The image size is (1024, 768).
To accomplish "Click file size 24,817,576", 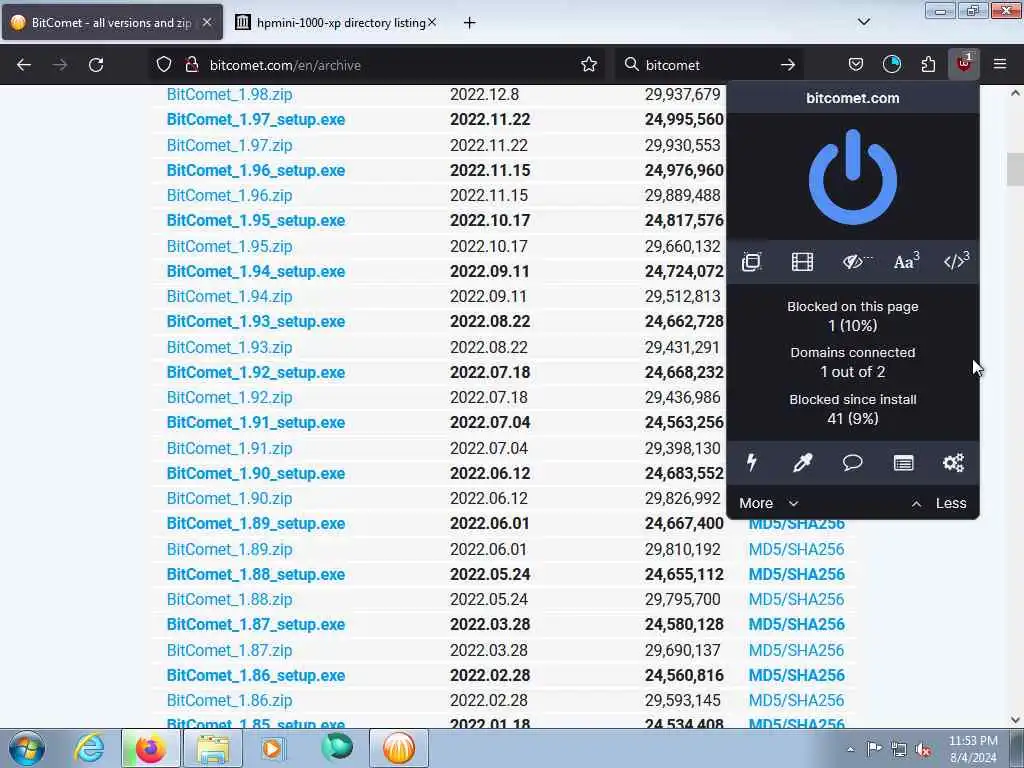I will tap(684, 221).
